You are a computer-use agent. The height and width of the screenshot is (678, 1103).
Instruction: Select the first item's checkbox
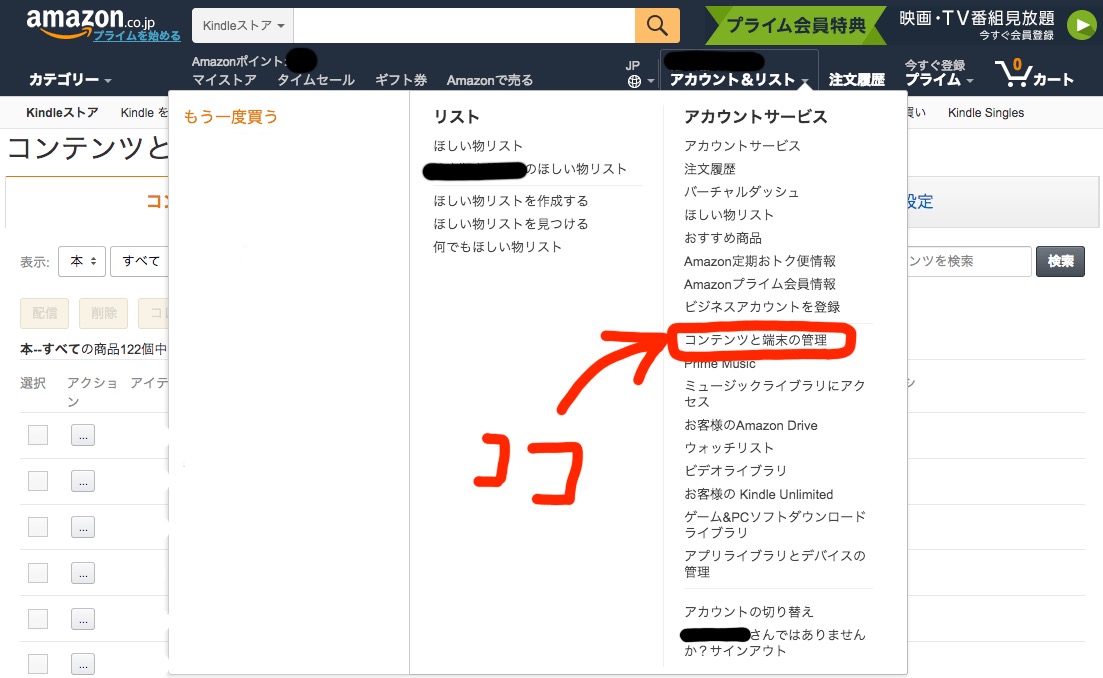[37, 435]
